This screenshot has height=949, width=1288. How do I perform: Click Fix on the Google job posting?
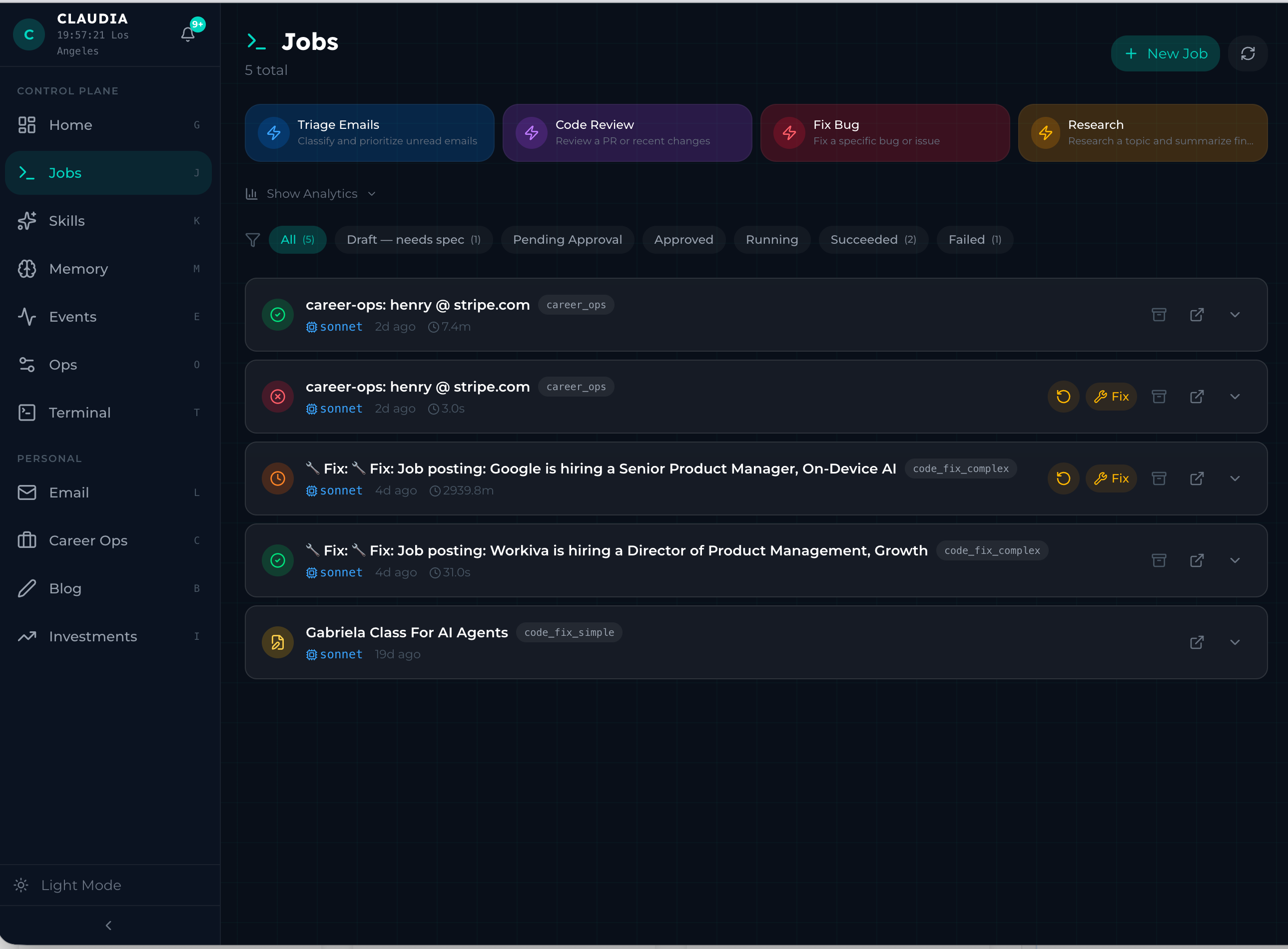coord(1111,478)
